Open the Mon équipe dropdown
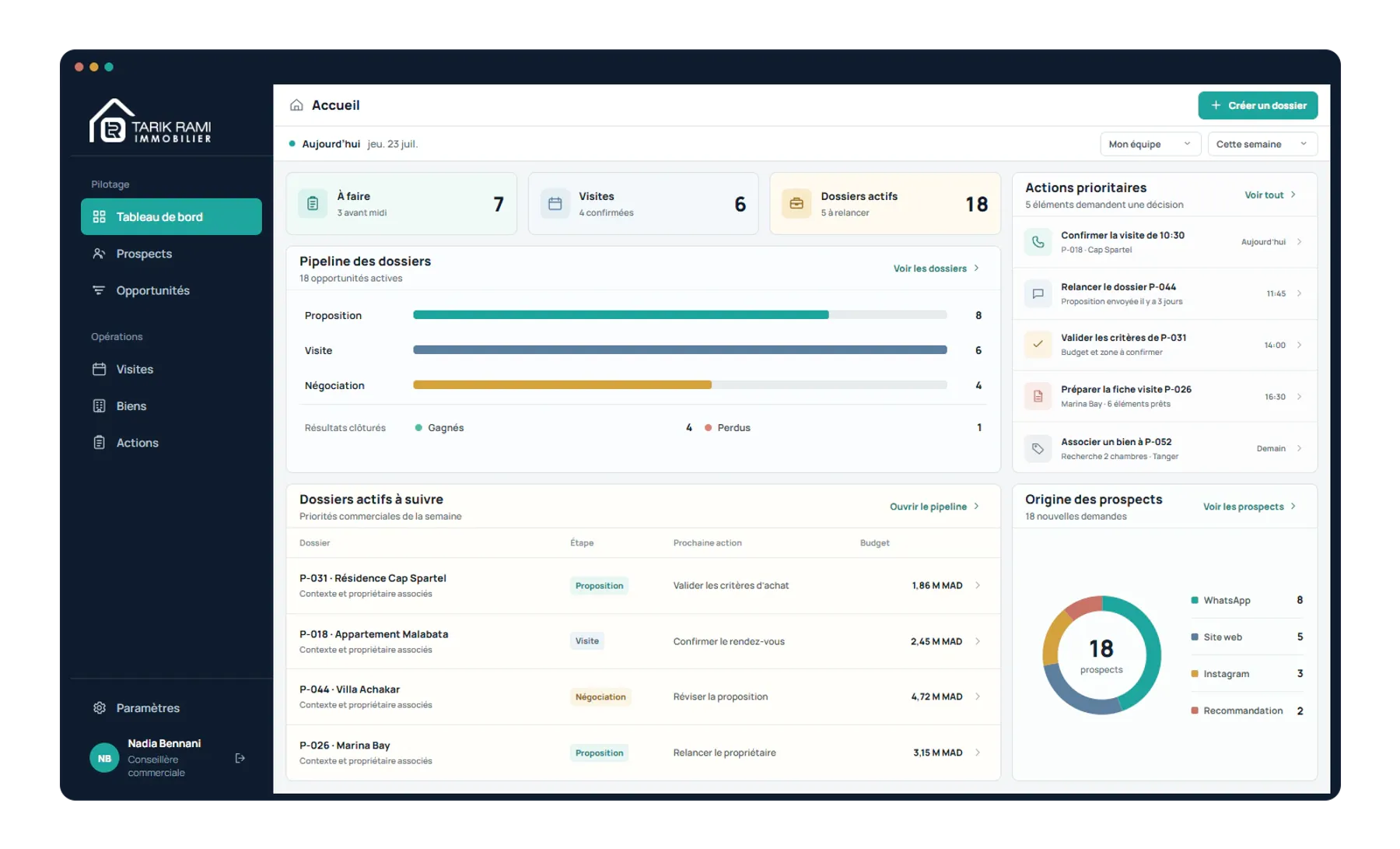The height and width of the screenshot is (849, 1400). (1150, 144)
